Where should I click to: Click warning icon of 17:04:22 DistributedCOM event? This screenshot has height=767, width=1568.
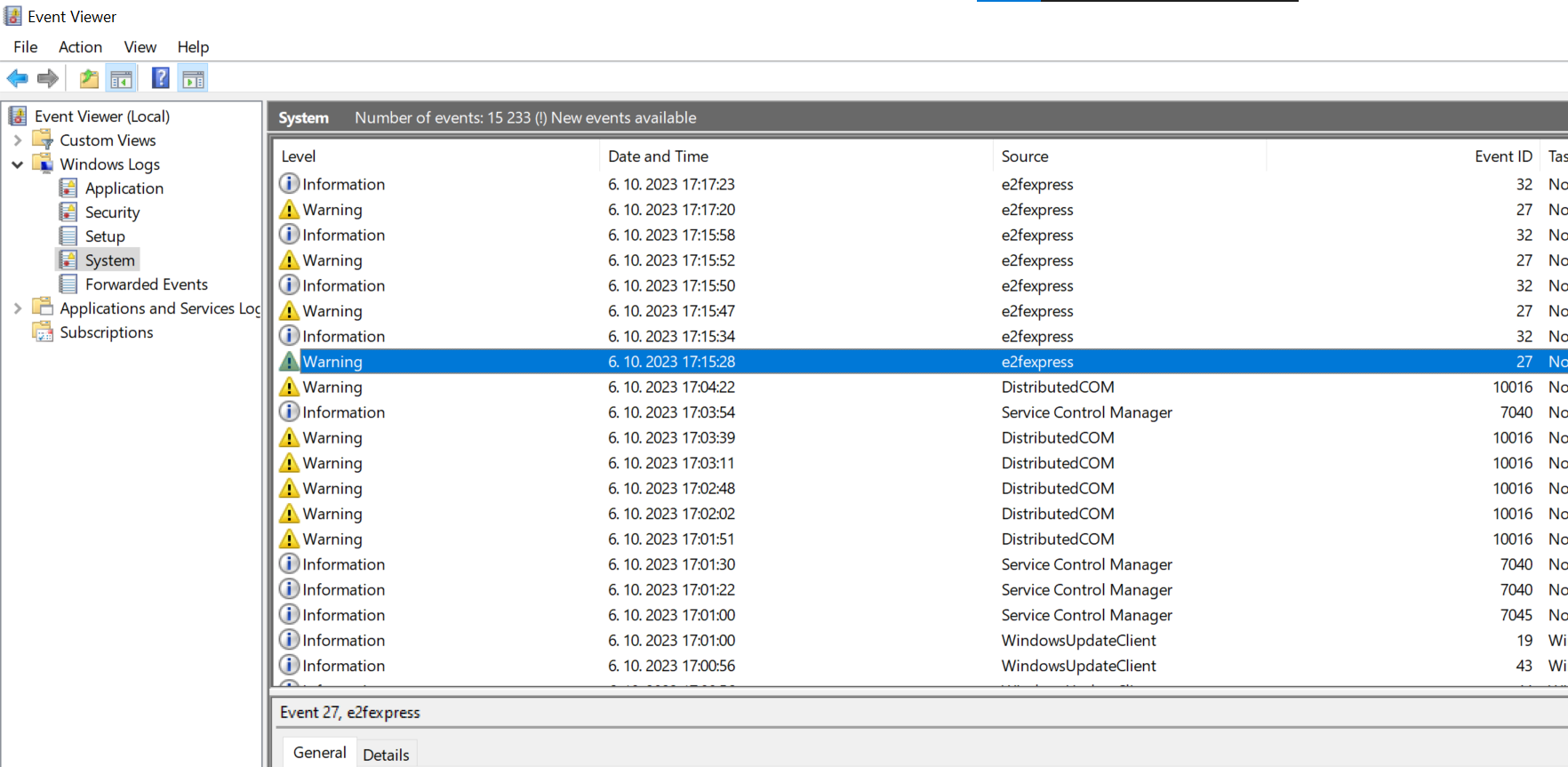point(289,387)
